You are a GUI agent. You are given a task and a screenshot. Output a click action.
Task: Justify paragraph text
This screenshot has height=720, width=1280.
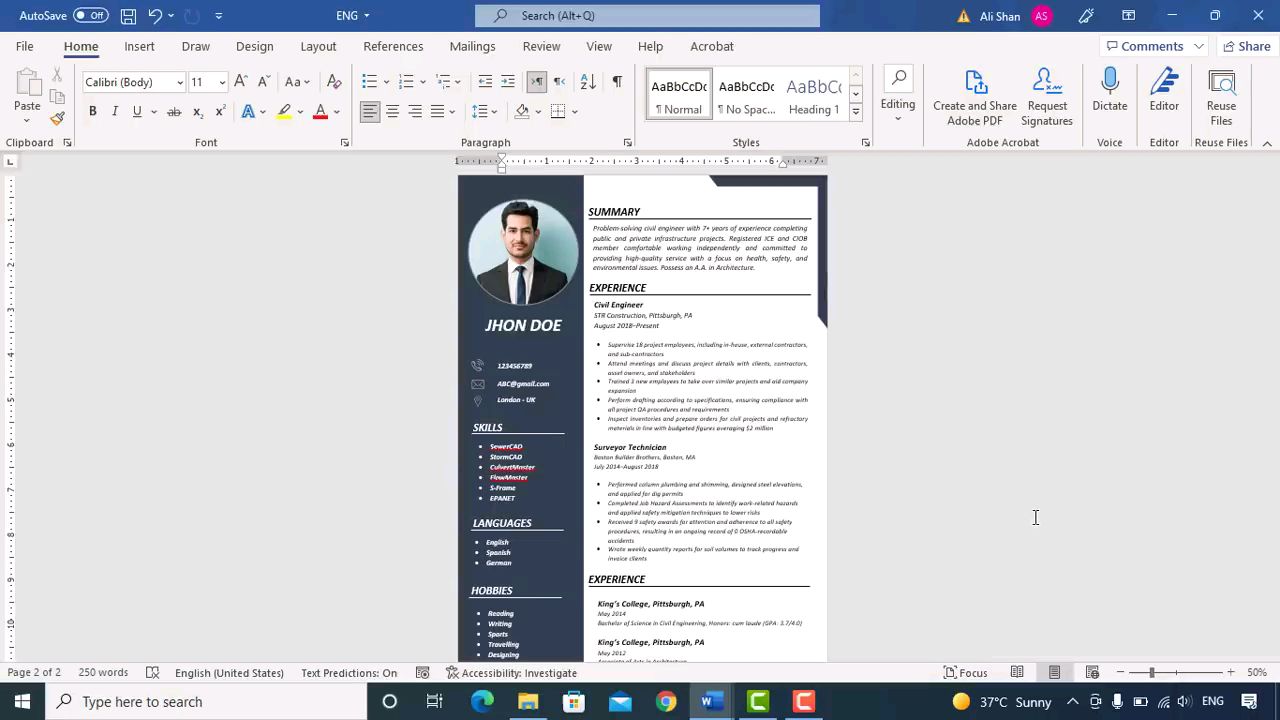pyautogui.click(x=437, y=111)
